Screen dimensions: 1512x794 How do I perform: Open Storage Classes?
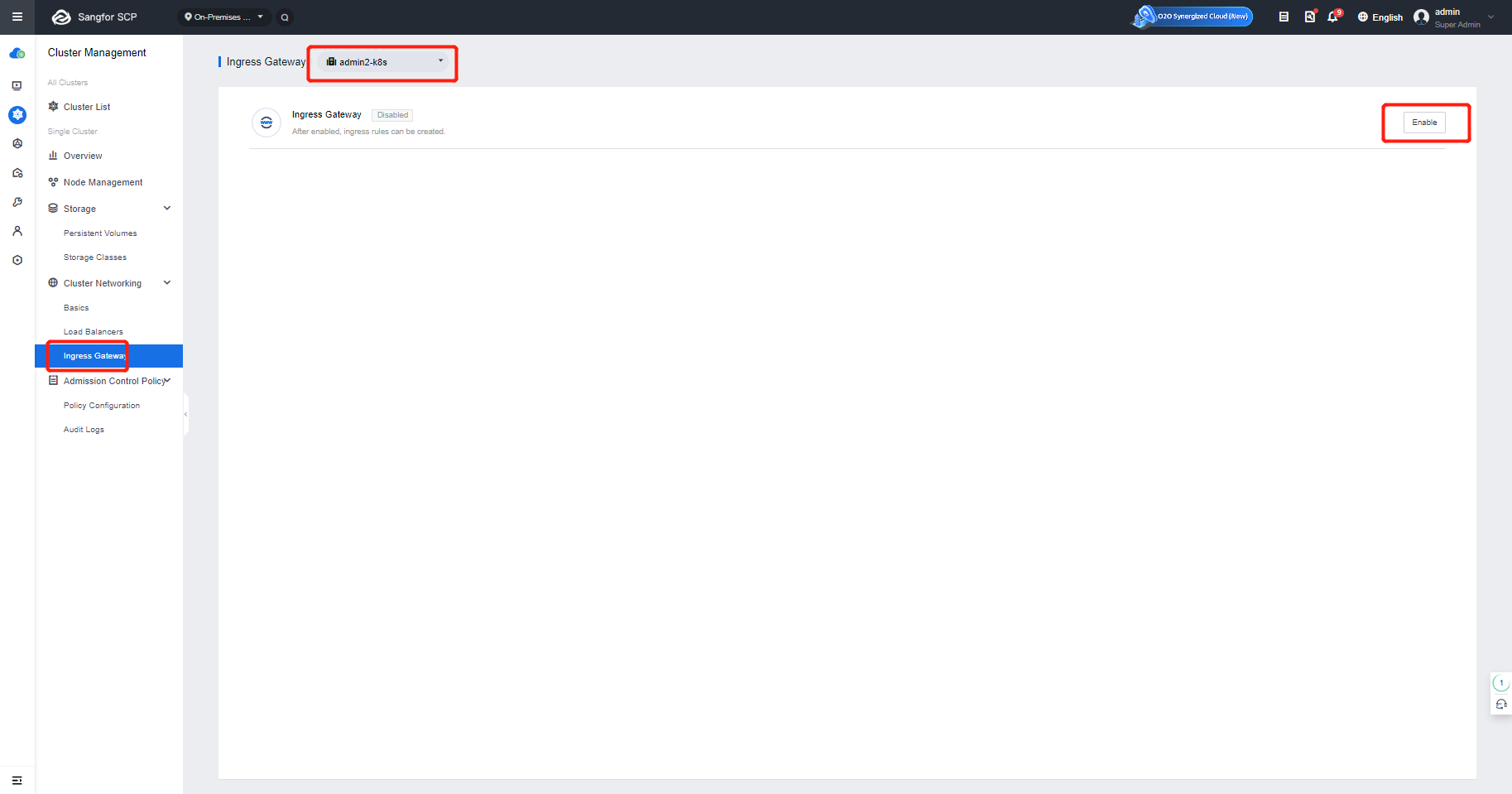(95, 257)
